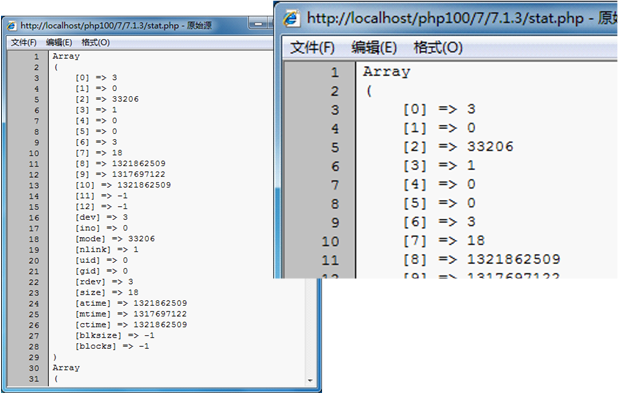Open 格式(O) menu in the small left window
Image resolution: width=618 pixels, height=394 pixels.
[x=95, y=43]
